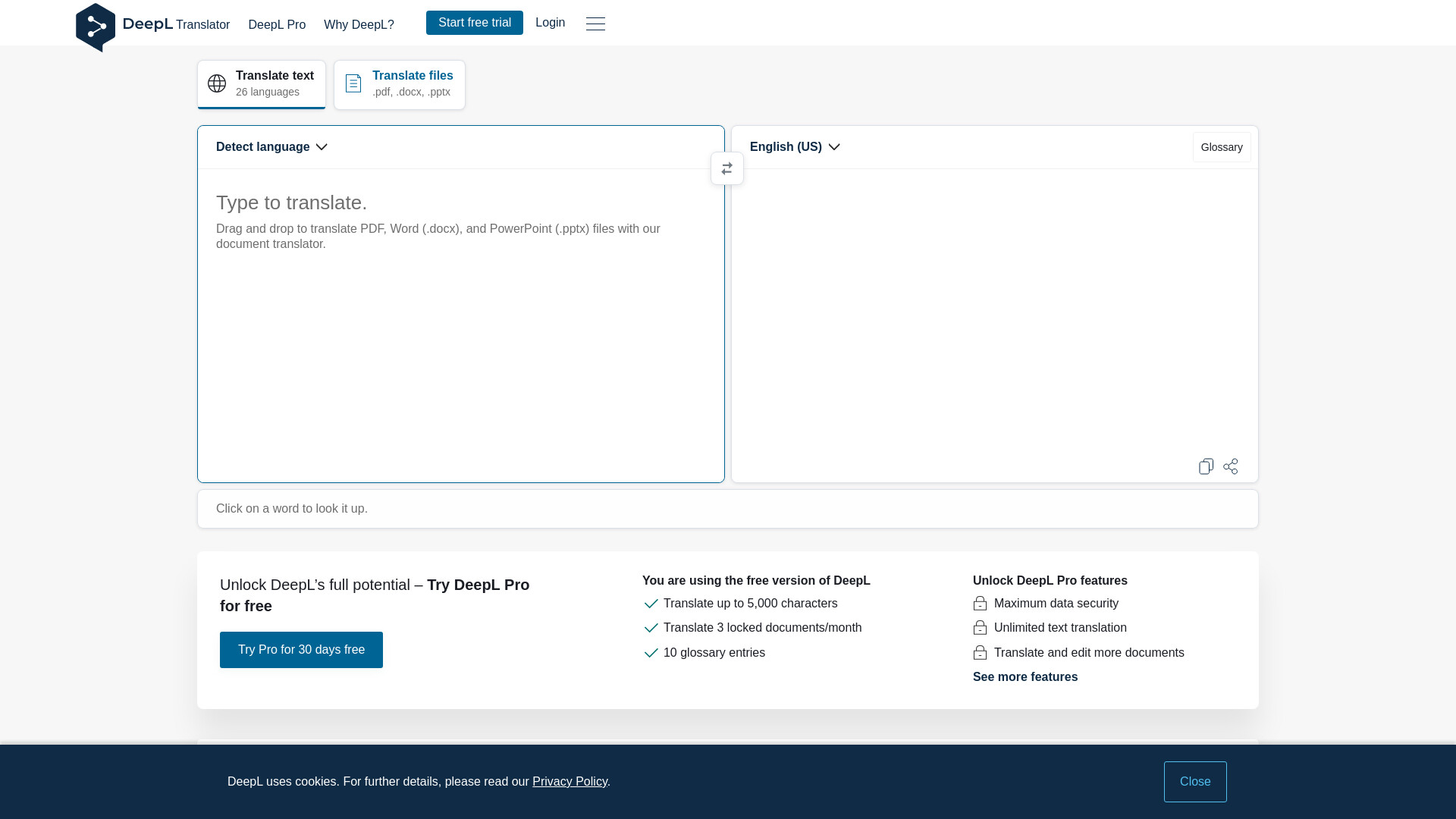Image resolution: width=1456 pixels, height=819 pixels.
Task: Switch to Translate files tab
Action: (x=400, y=84)
